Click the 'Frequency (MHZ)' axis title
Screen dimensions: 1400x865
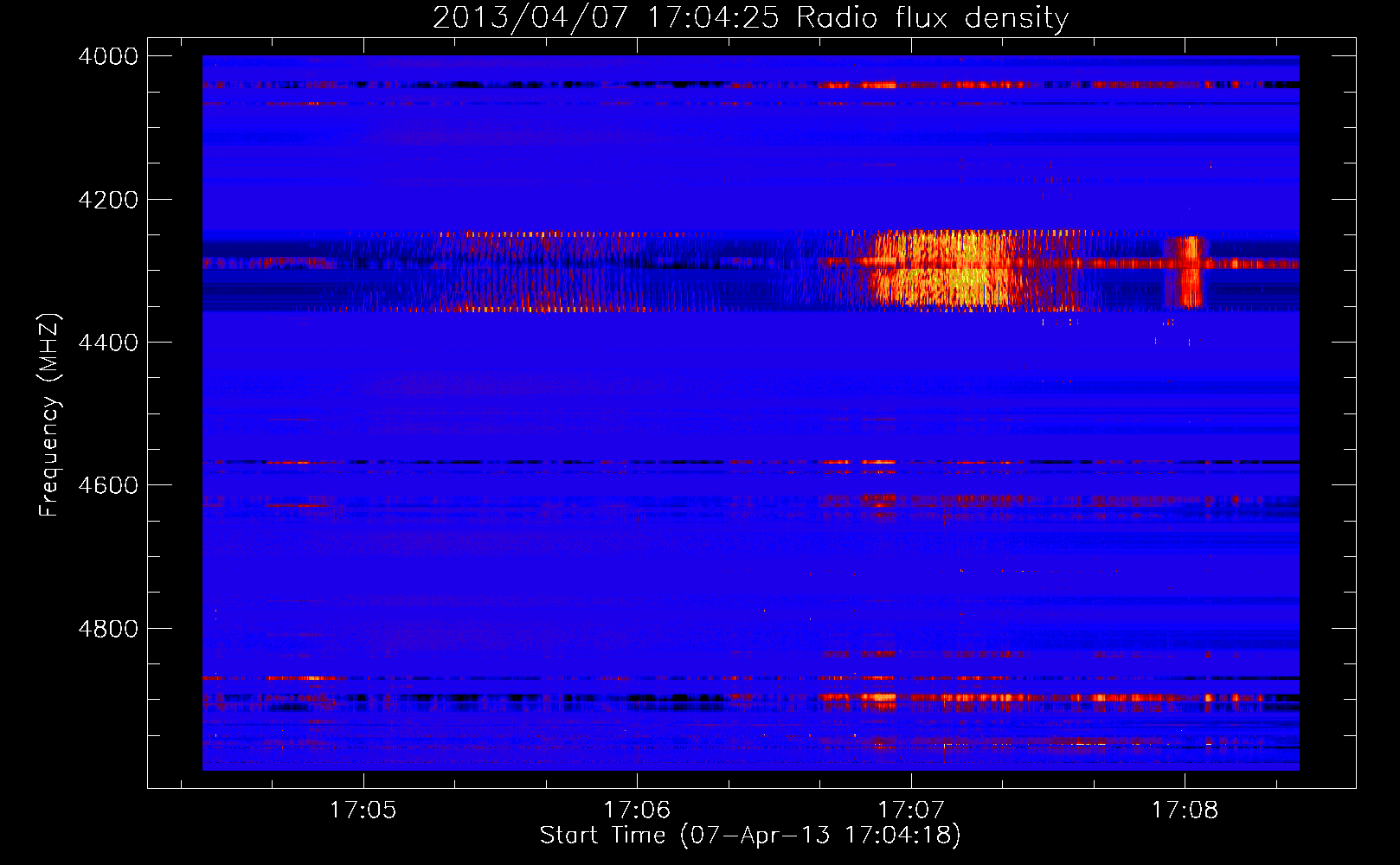tap(49, 414)
